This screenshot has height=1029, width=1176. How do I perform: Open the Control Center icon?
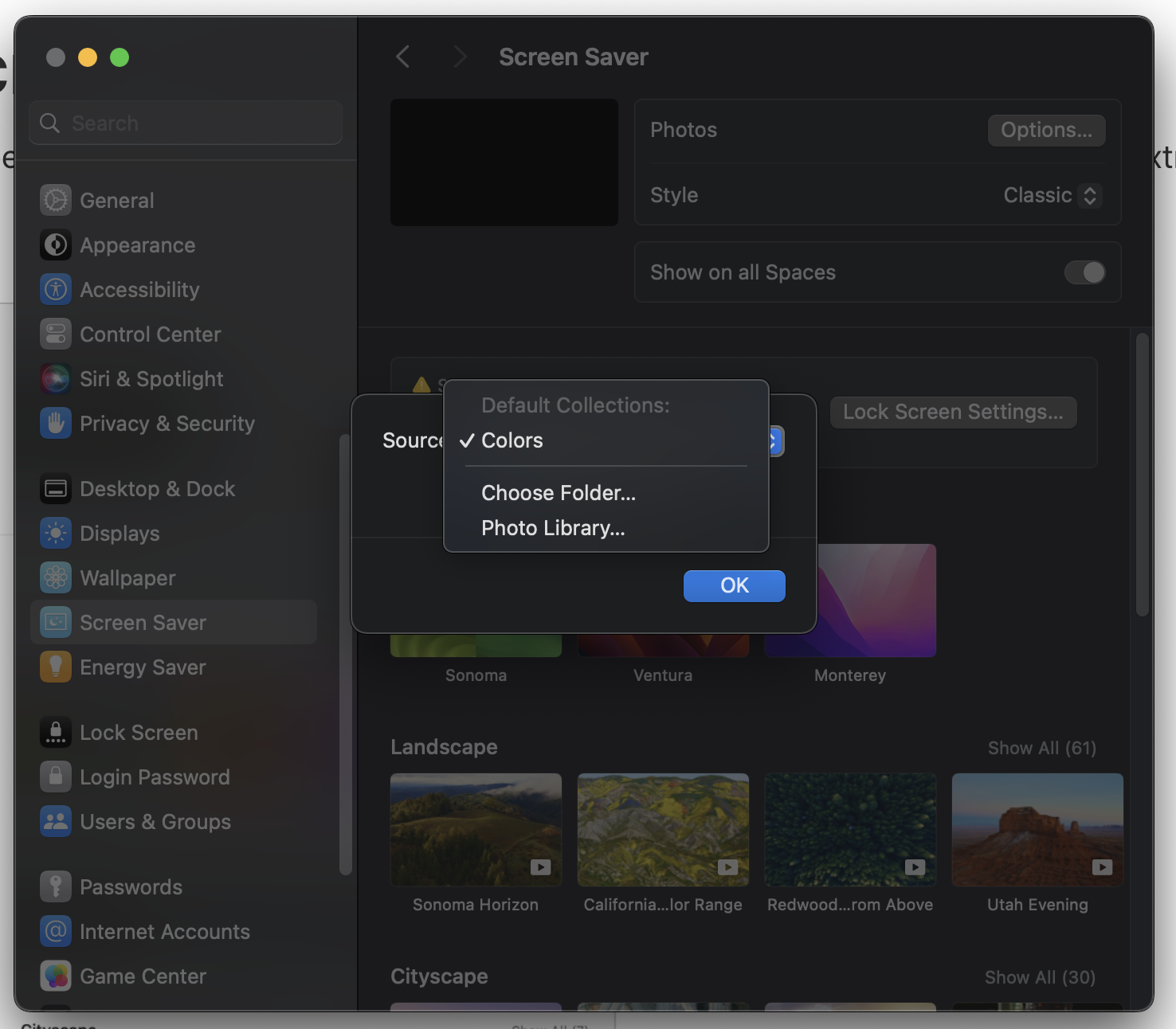tap(56, 335)
